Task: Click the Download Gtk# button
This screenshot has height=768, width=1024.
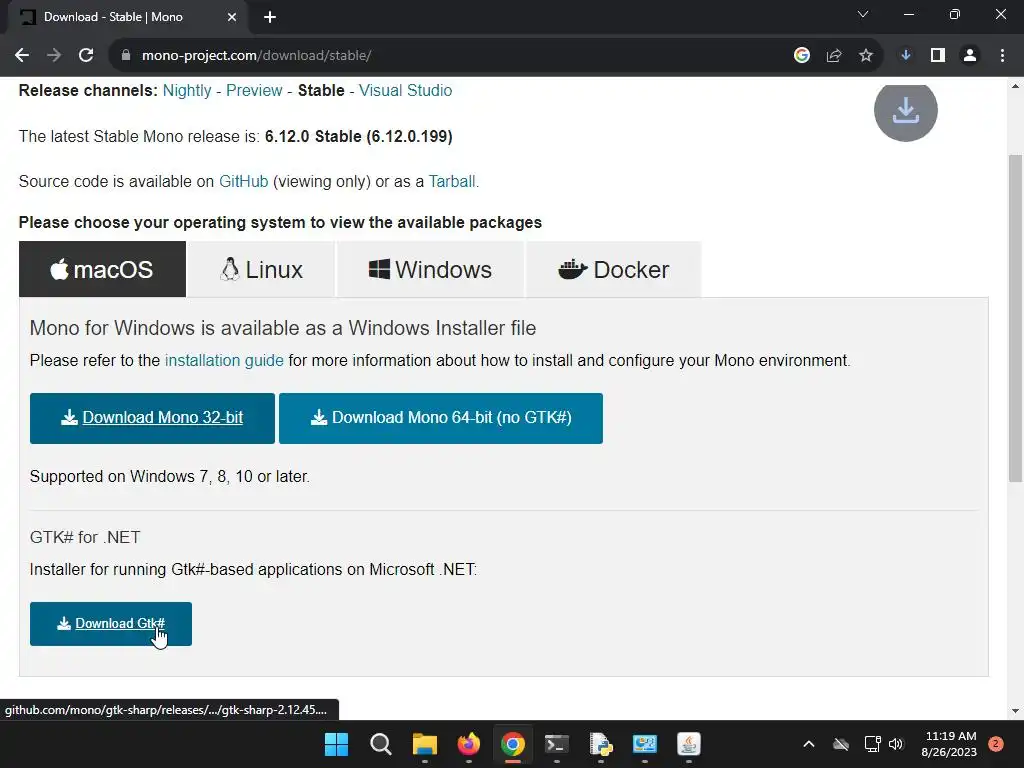Action: tap(111, 624)
